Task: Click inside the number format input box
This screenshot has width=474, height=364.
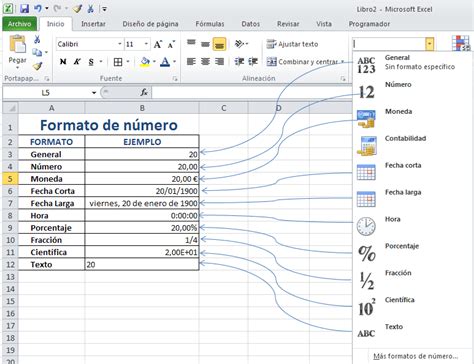Action: tap(389, 44)
